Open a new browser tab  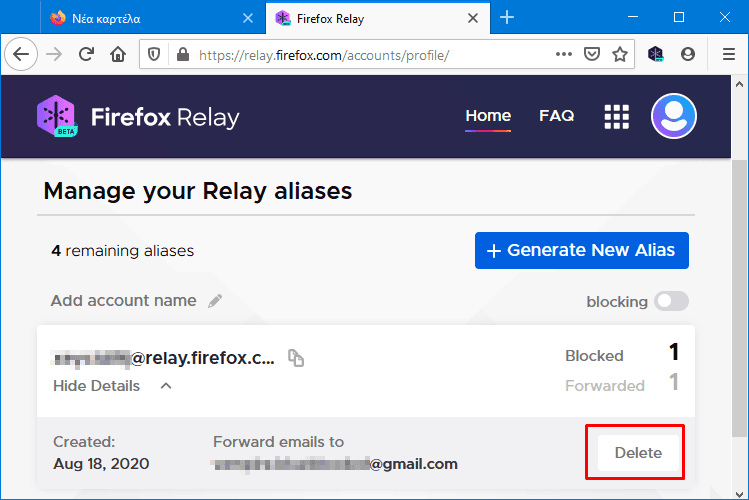coord(507,18)
